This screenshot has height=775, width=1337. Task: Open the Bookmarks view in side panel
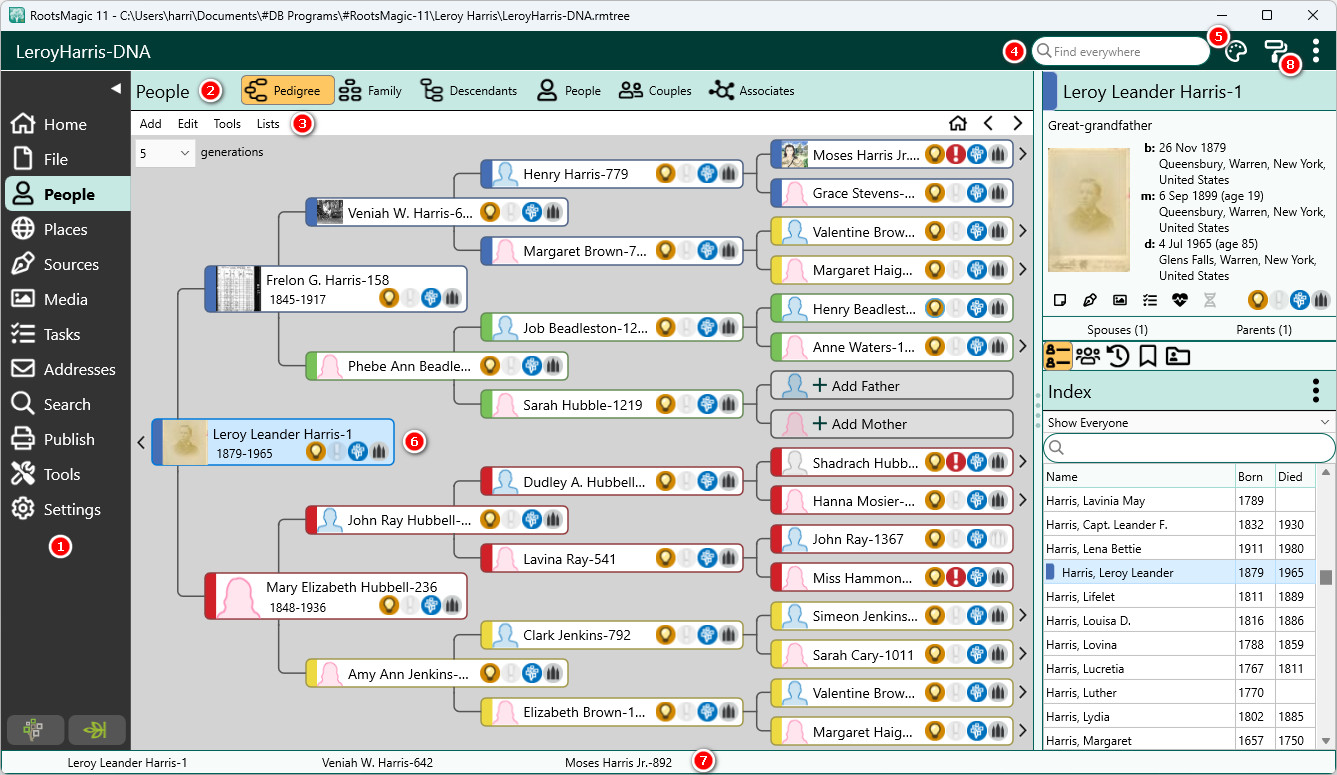point(1148,356)
